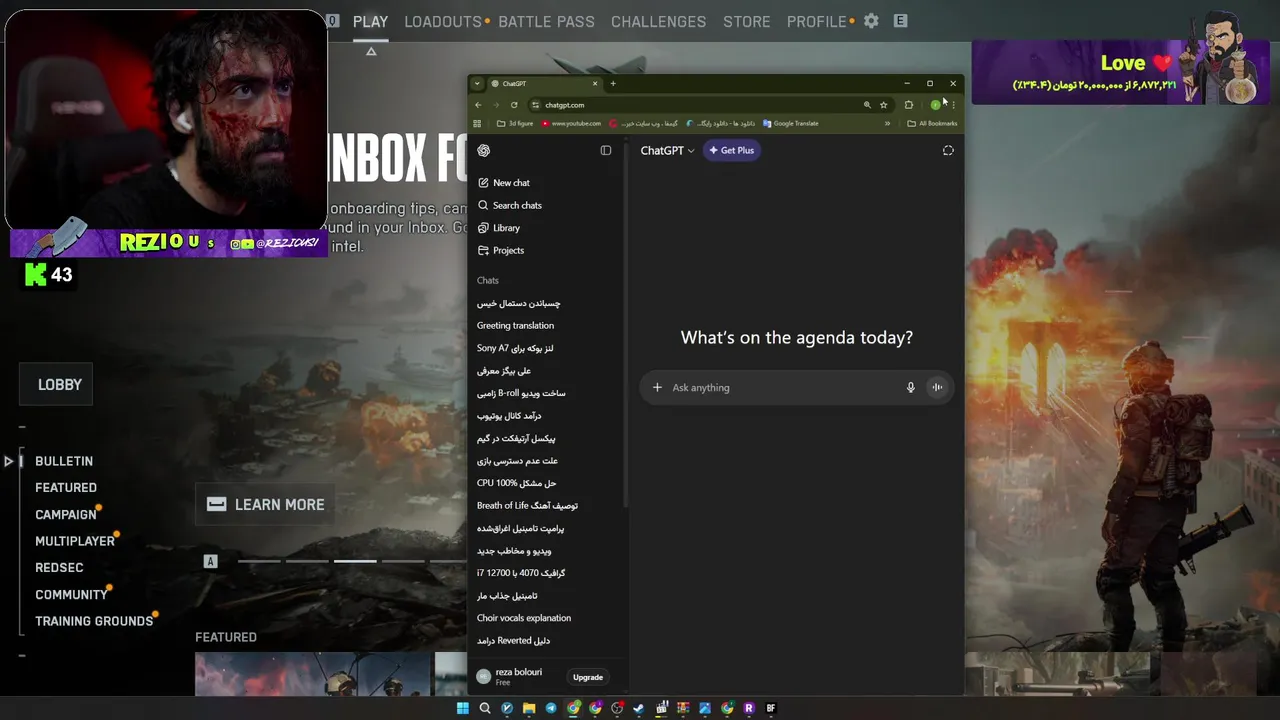
Task: Open the Chrome extensions puzzle icon
Action: (x=909, y=105)
